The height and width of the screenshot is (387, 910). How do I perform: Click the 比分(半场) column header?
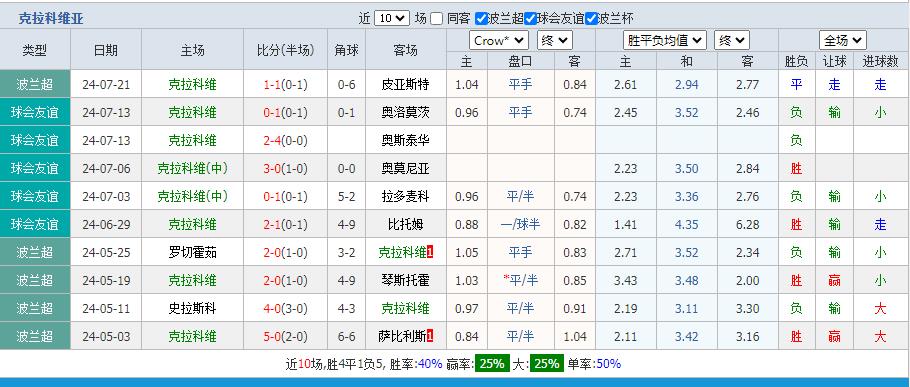click(285, 50)
